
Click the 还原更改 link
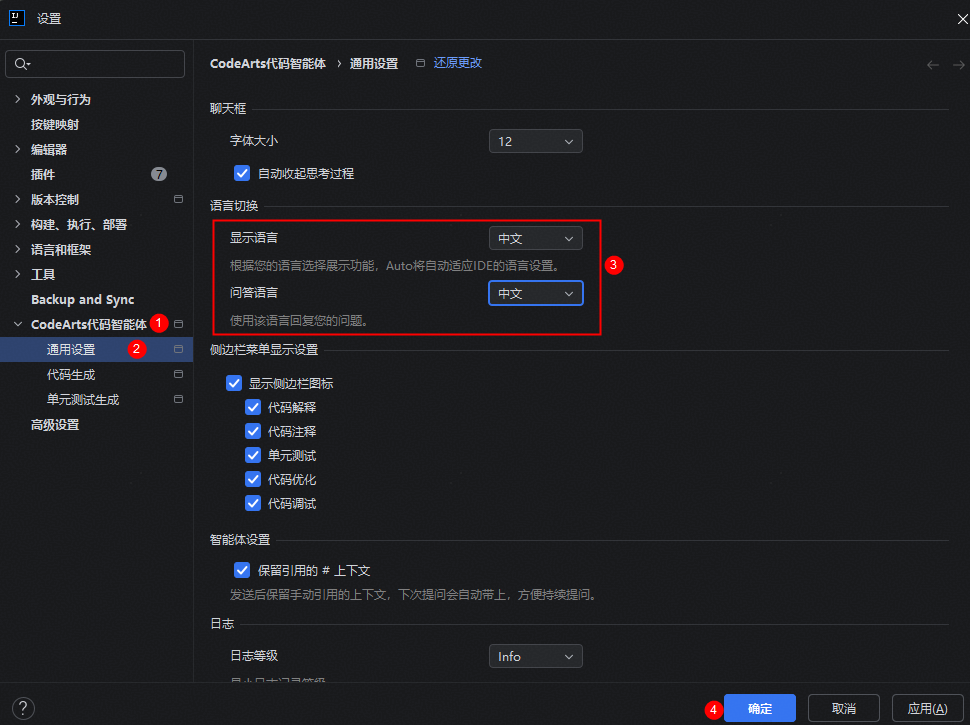[457, 63]
